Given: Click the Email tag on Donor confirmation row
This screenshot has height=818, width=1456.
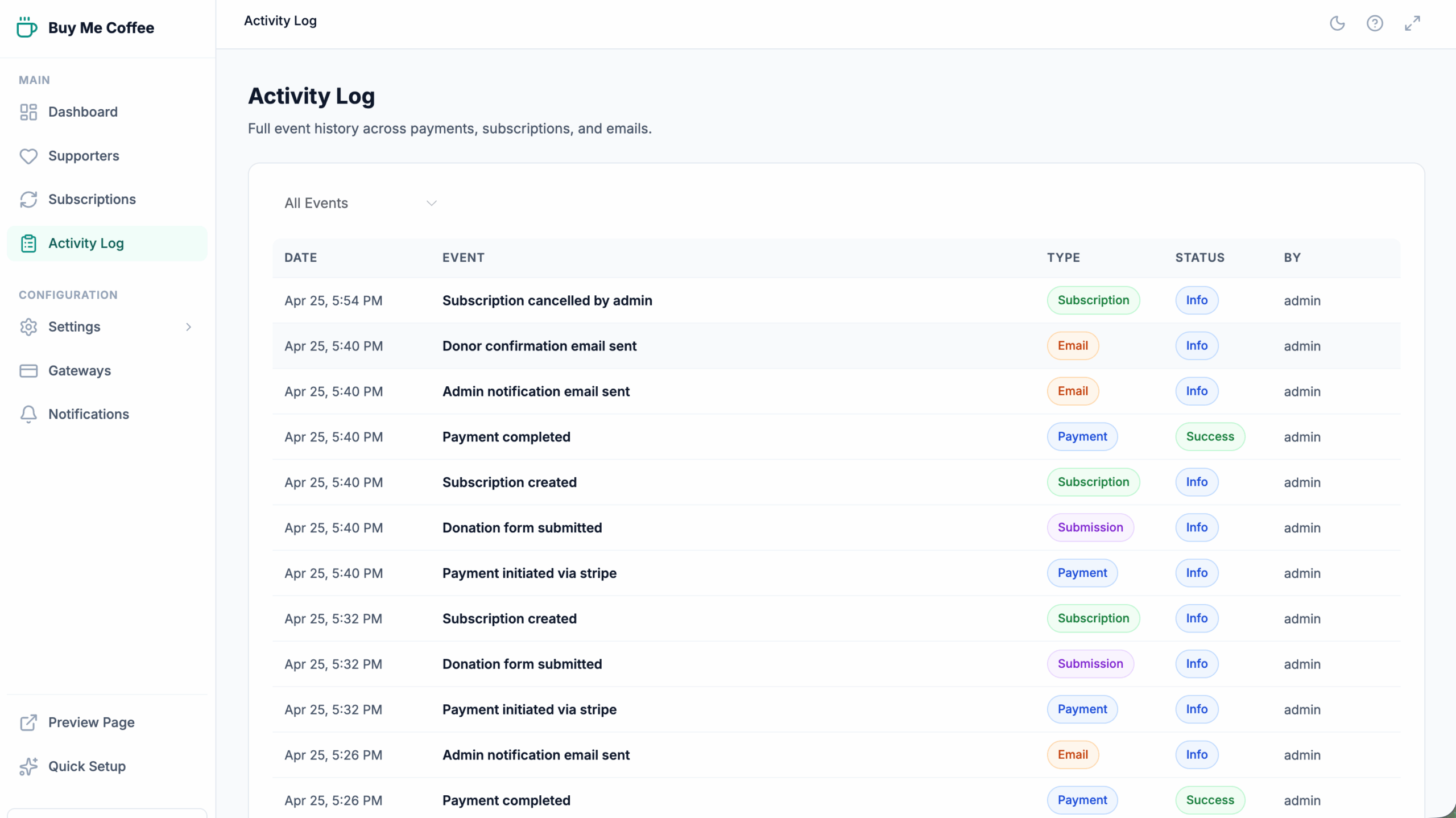Looking at the screenshot, I should pos(1072,346).
